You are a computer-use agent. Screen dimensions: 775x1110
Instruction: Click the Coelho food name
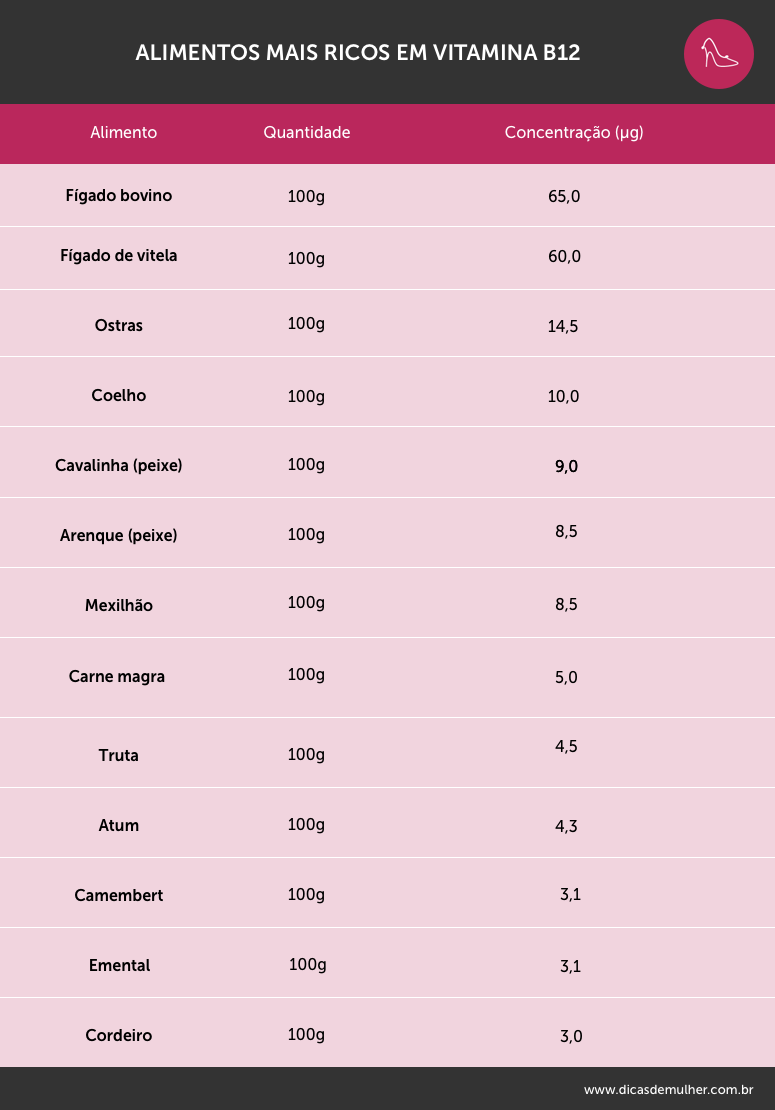click(119, 395)
